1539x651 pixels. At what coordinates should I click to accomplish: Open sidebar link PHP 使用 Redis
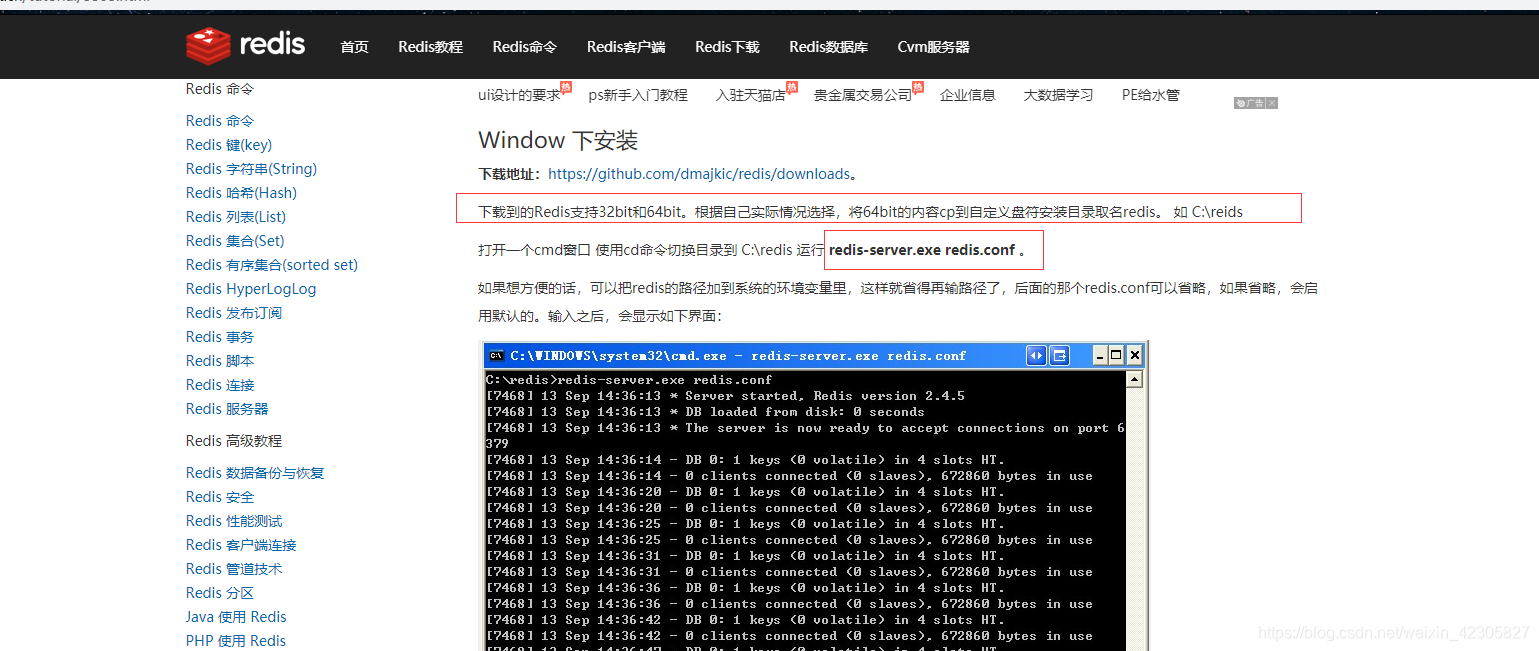(236, 641)
